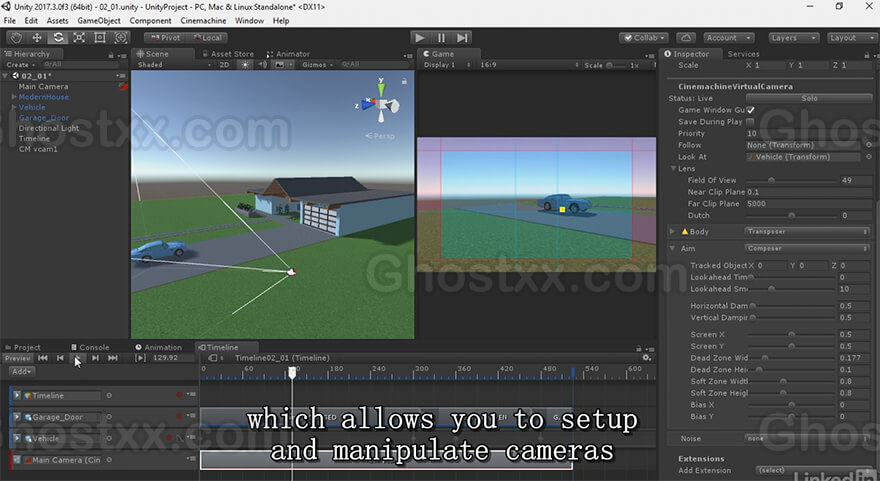Select the Rect transform tool

click(100, 38)
